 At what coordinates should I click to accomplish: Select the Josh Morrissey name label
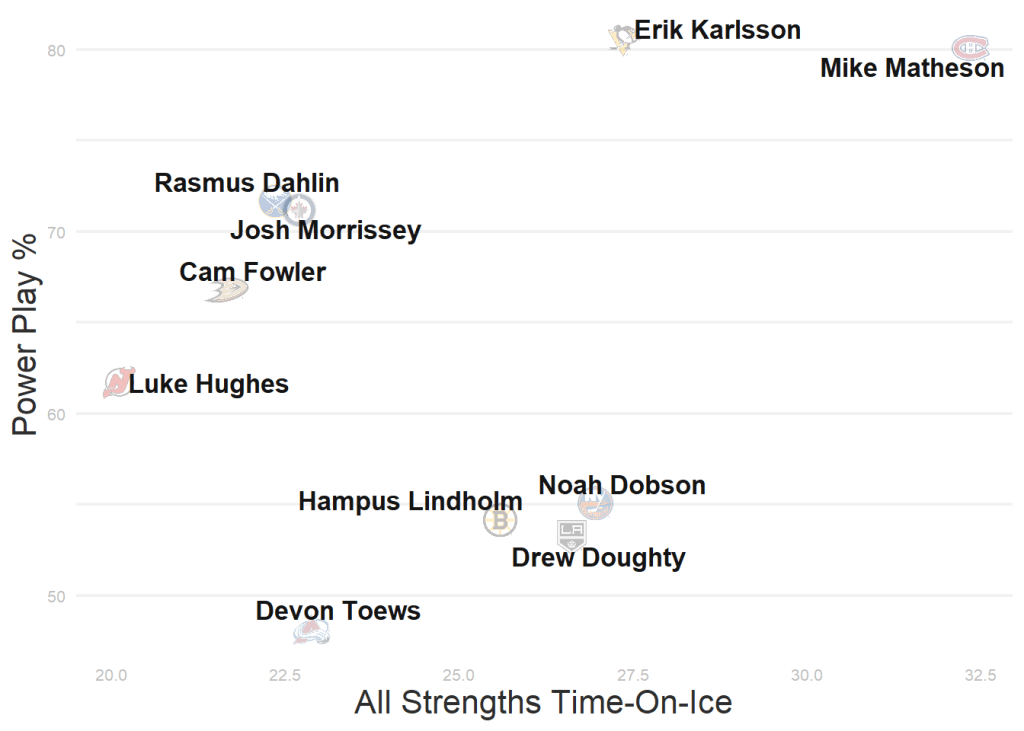(x=325, y=231)
